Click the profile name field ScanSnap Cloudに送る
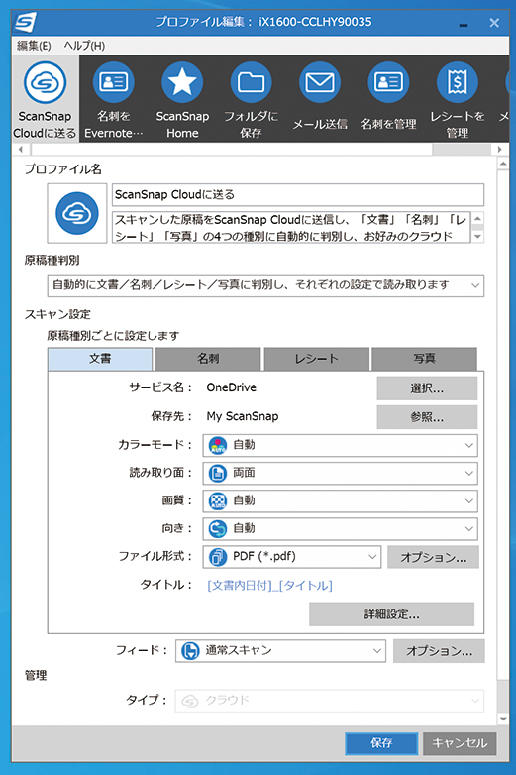The width and height of the screenshot is (516, 775). point(298,194)
